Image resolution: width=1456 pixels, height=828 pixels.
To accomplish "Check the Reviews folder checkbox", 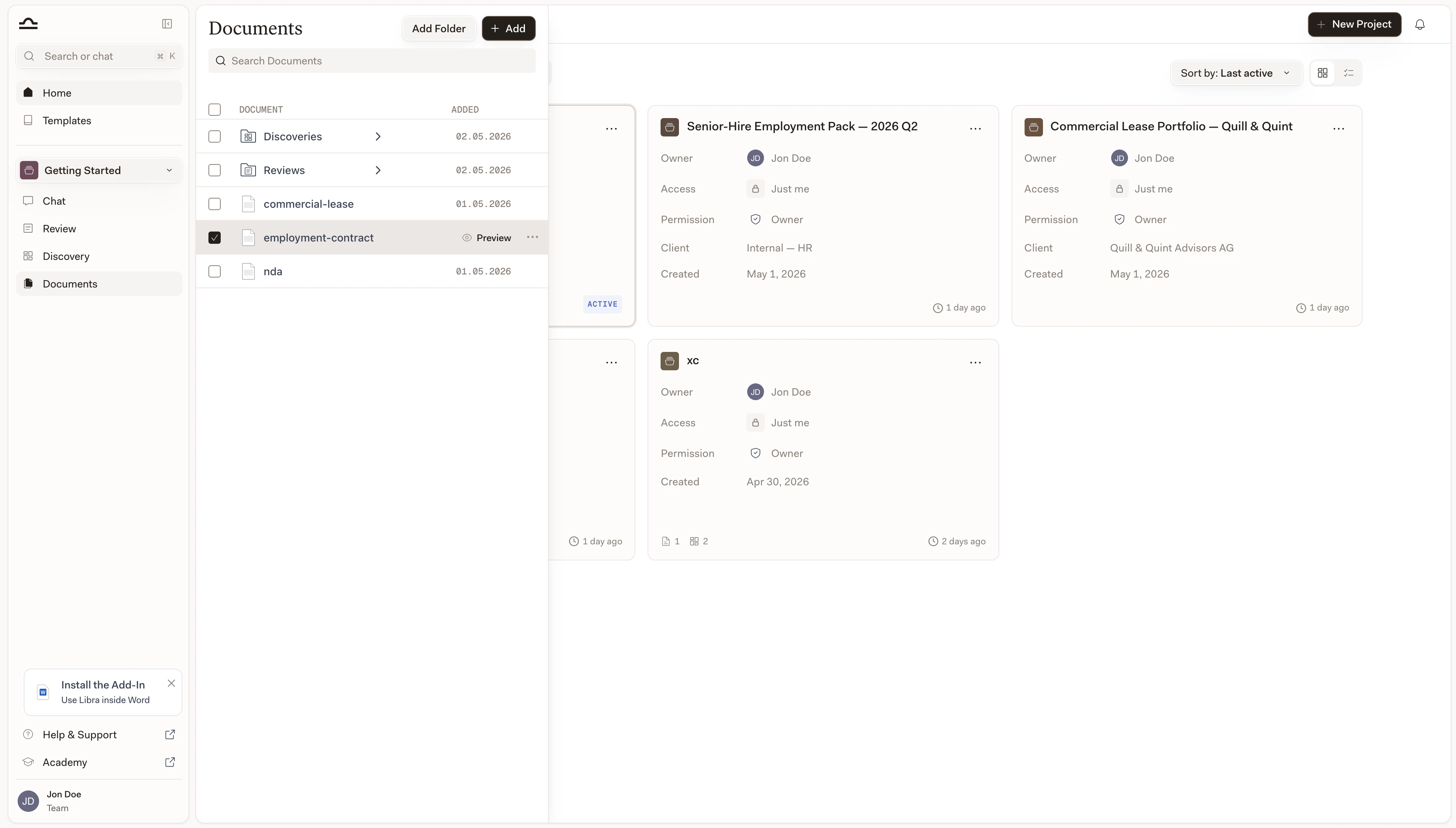I will click(214, 170).
